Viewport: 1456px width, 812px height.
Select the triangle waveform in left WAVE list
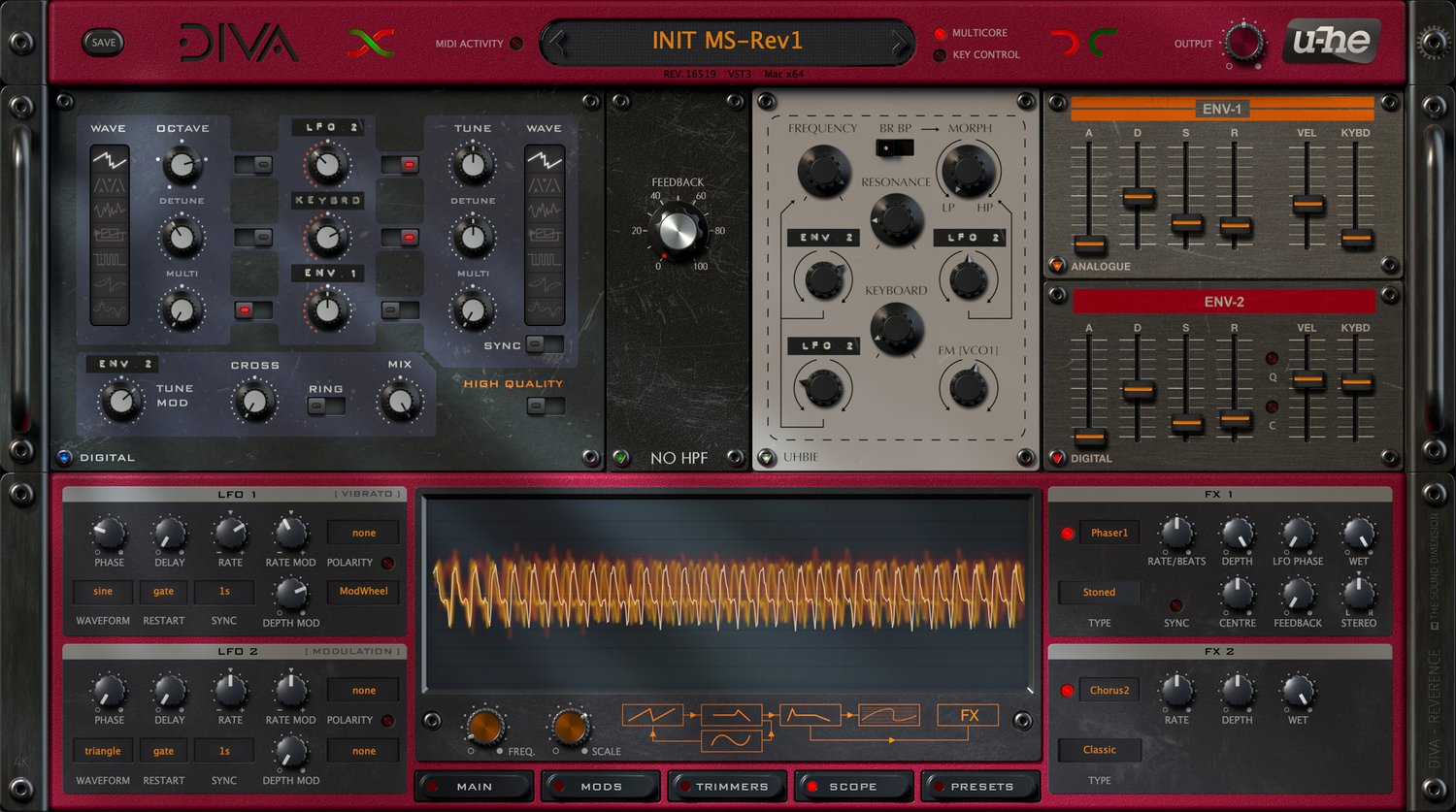[x=109, y=184]
